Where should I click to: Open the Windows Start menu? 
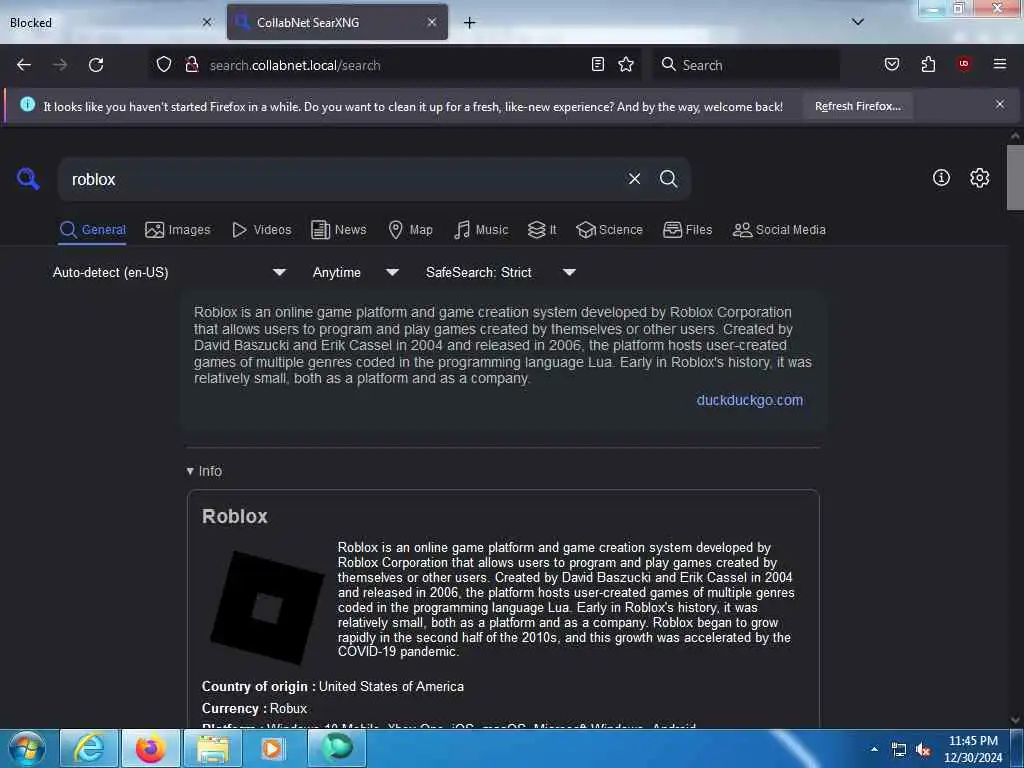(27, 748)
